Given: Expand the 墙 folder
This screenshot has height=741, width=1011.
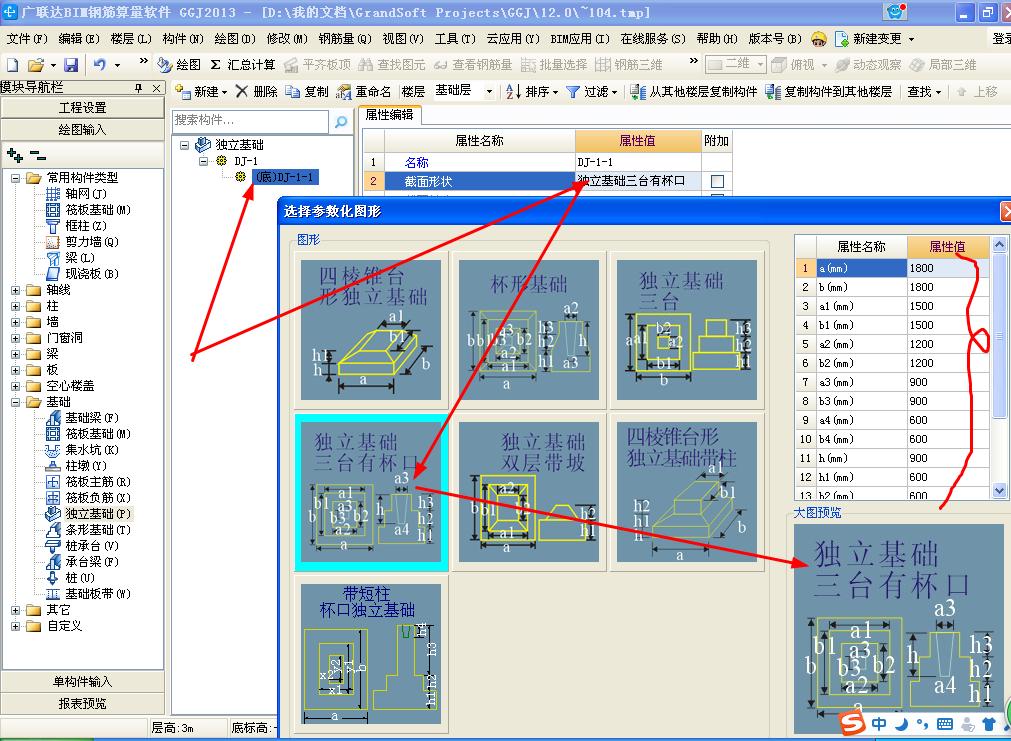Looking at the screenshot, I should [15, 322].
